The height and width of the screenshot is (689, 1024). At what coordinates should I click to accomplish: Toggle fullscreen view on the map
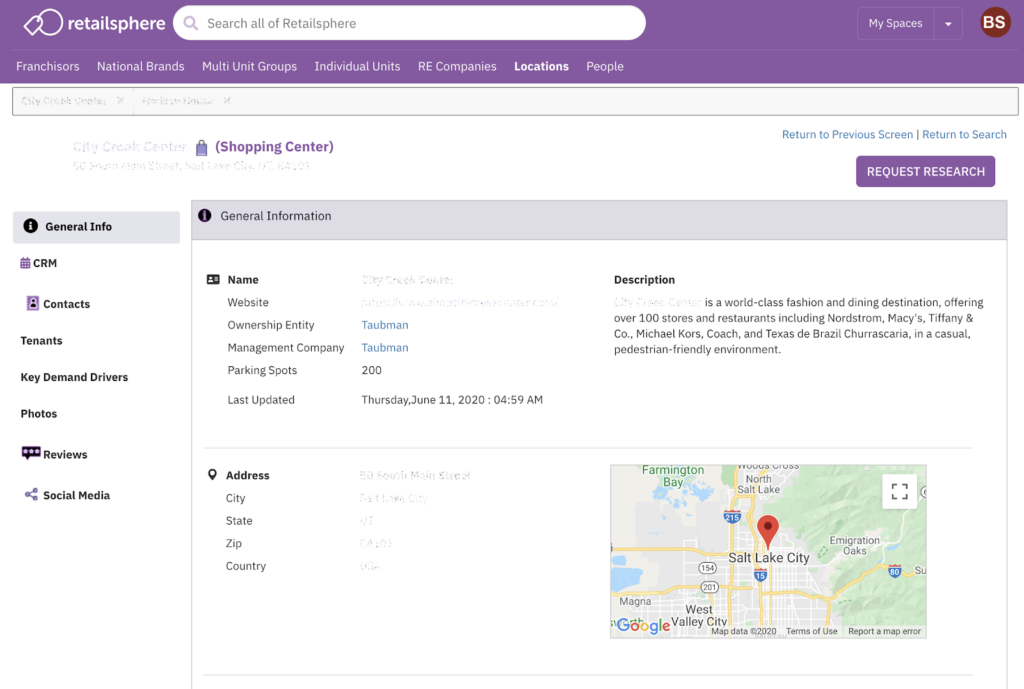tap(899, 492)
